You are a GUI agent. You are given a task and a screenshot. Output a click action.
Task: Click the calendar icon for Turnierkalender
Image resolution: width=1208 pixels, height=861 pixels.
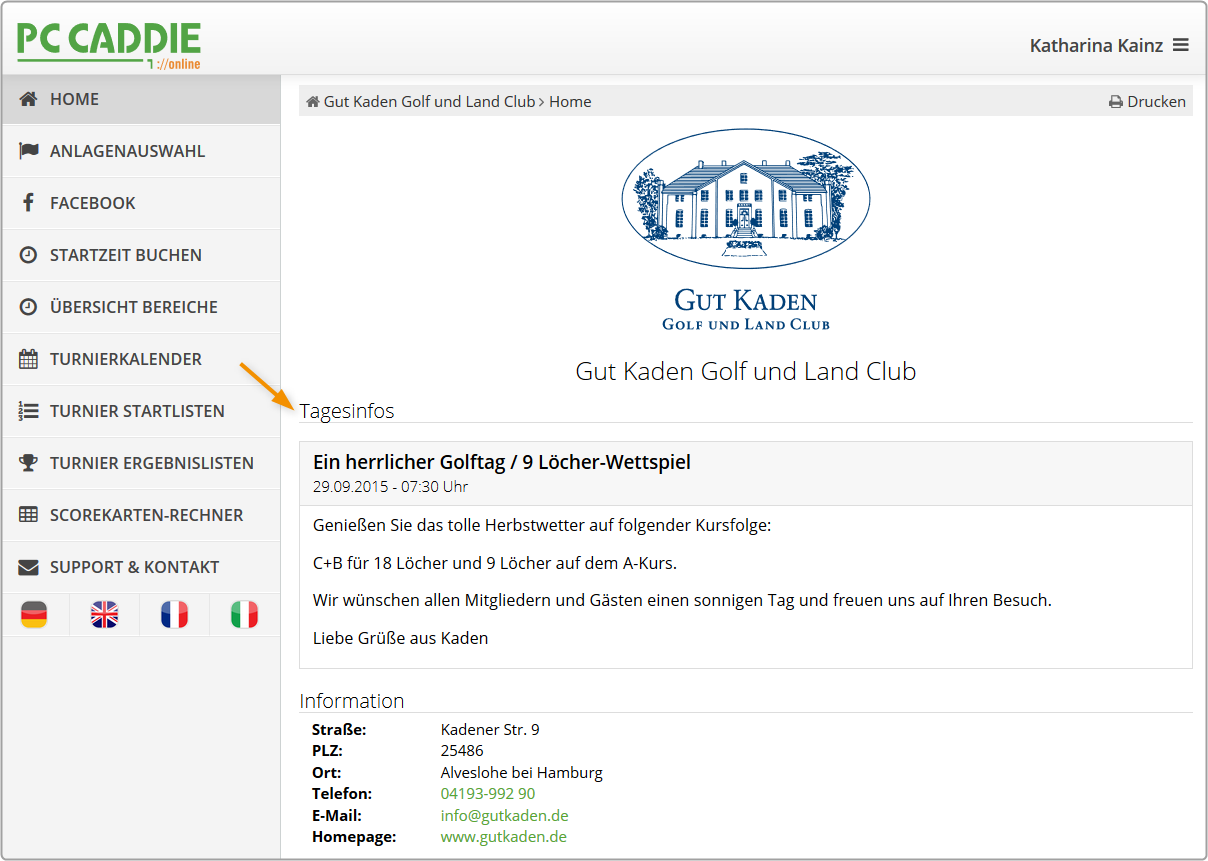coord(29,359)
